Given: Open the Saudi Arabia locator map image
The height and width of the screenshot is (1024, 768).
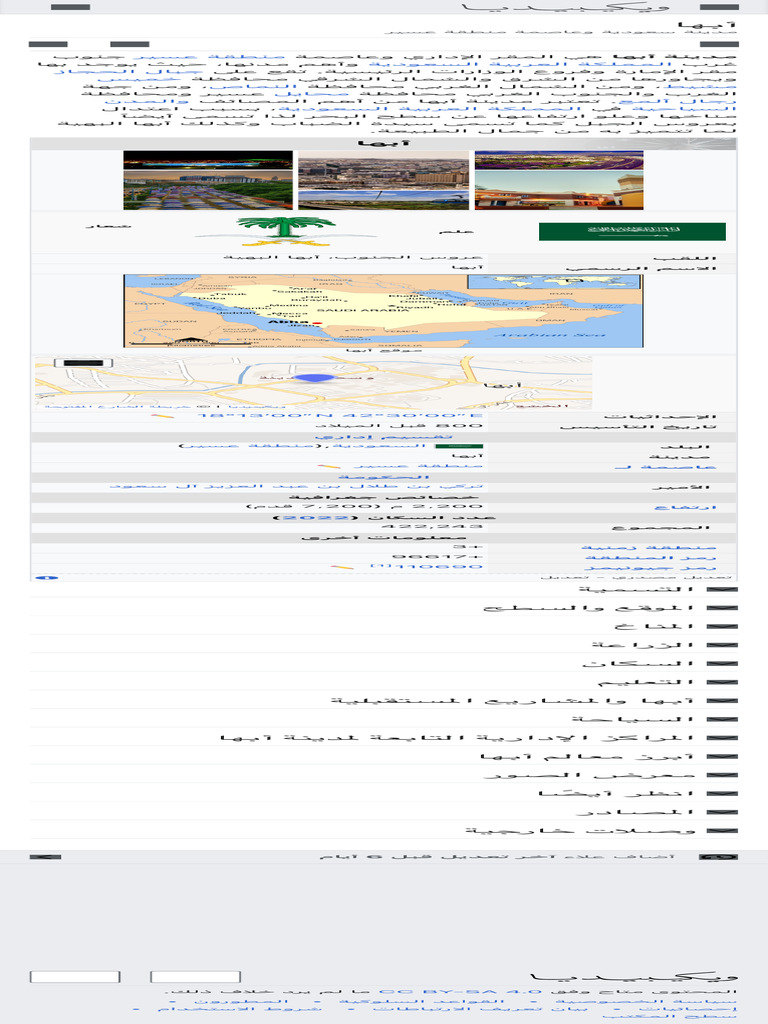Looking at the screenshot, I should point(383,311).
